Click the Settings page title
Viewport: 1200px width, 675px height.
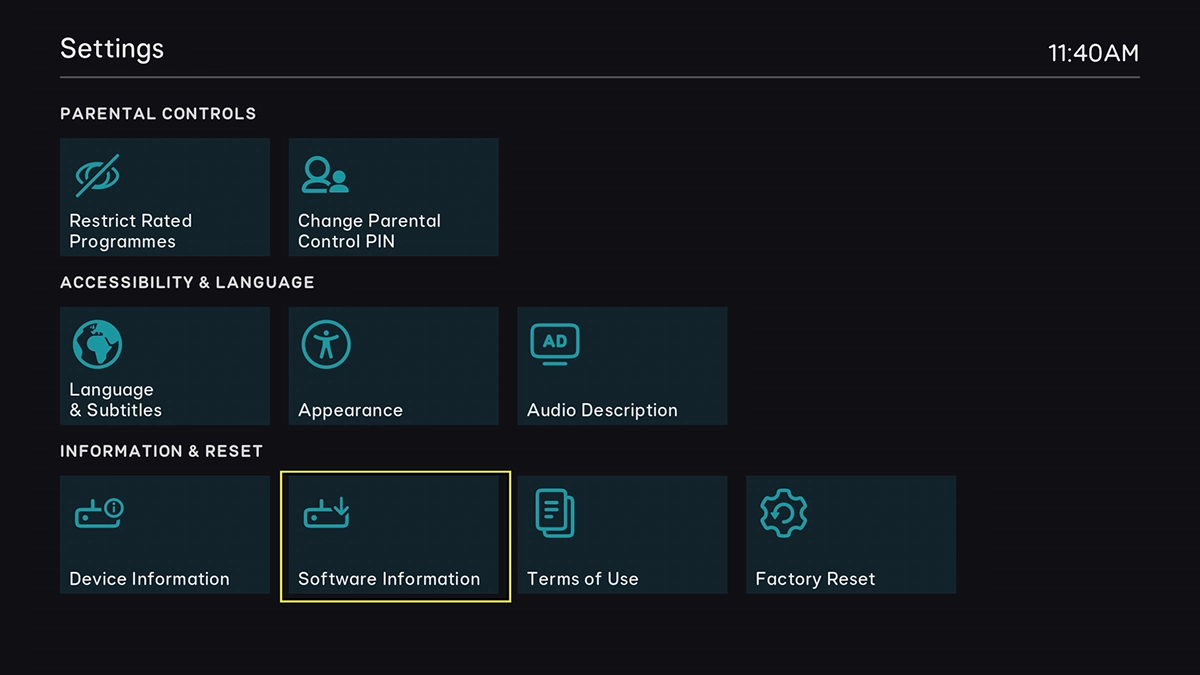pos(111,48)
